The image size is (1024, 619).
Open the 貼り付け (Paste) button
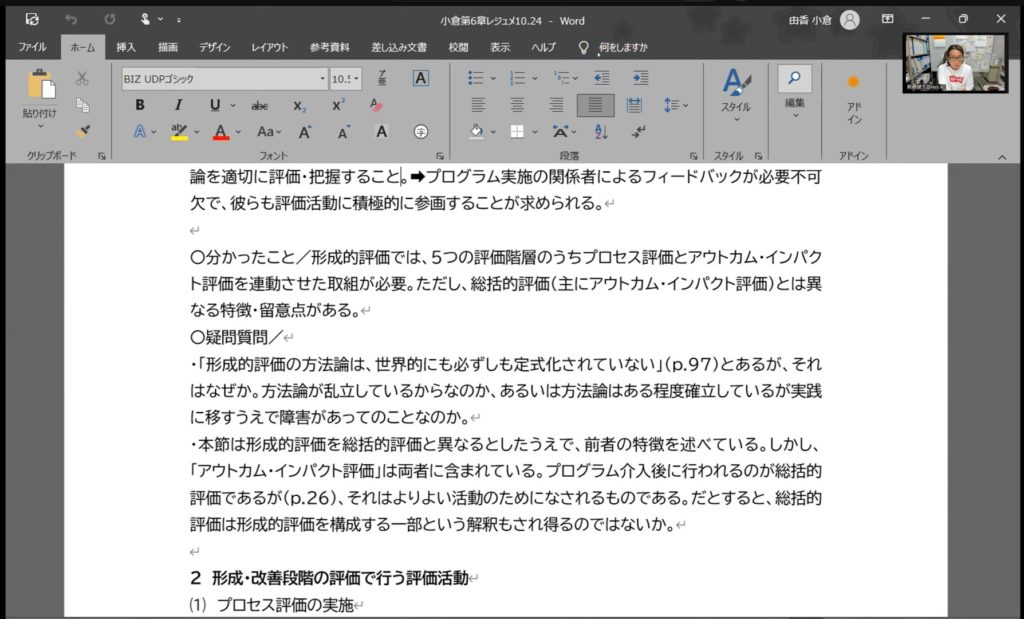41,90
